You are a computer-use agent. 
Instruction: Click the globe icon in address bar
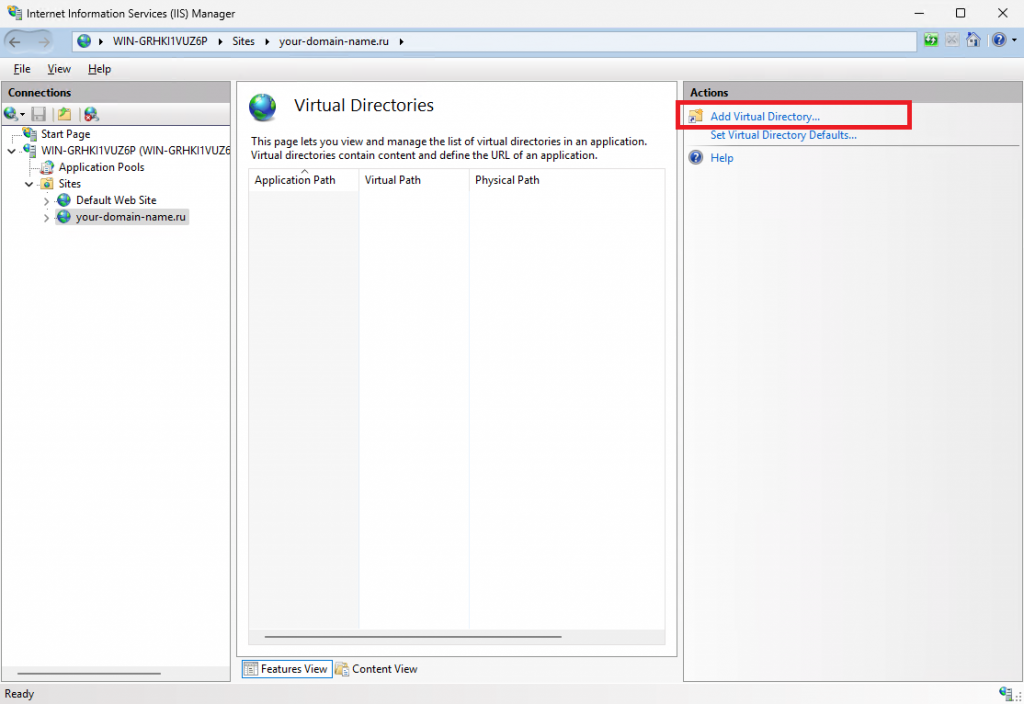coord(84,41)
